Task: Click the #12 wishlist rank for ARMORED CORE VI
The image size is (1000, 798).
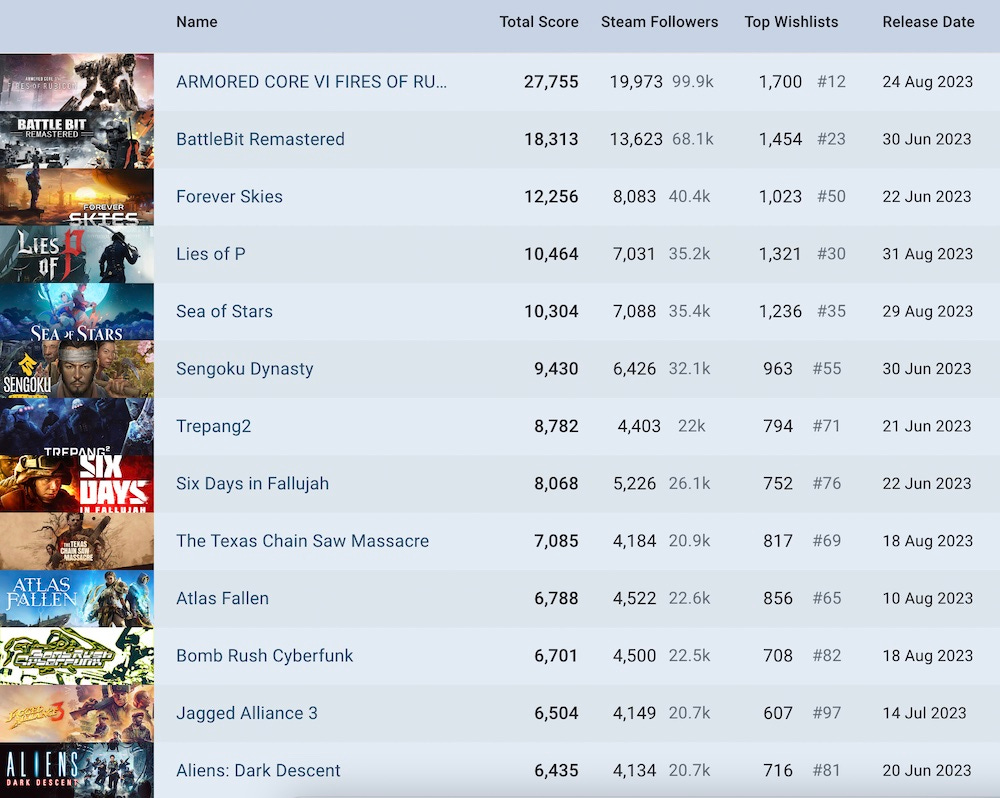Action: click(832, 82)
